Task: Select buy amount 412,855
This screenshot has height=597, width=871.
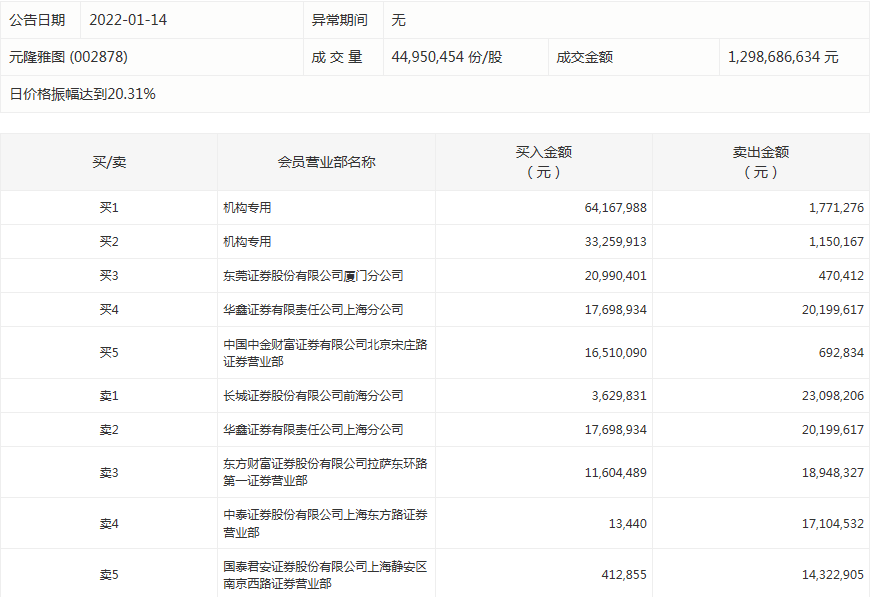Action: pyautogui.click(x=624, y=575)
